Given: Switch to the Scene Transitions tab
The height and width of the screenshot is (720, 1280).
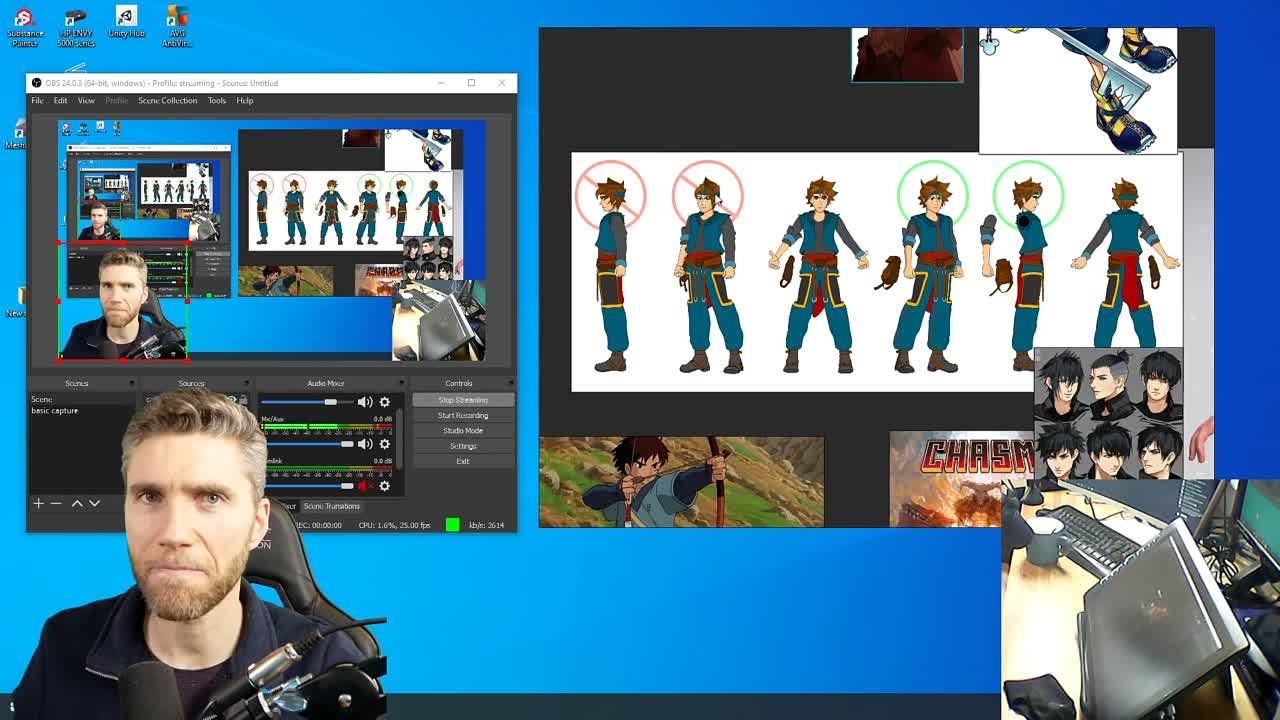Looking at the screenshot, I should (333, 506).
